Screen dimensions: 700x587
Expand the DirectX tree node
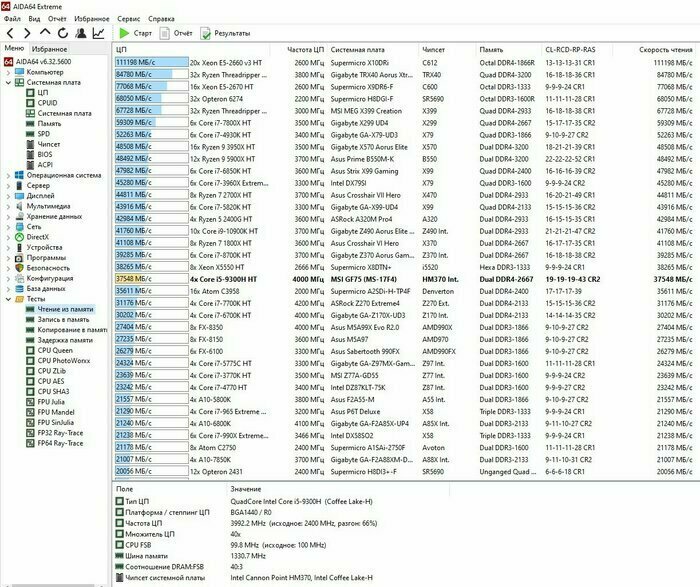(9, 237)
